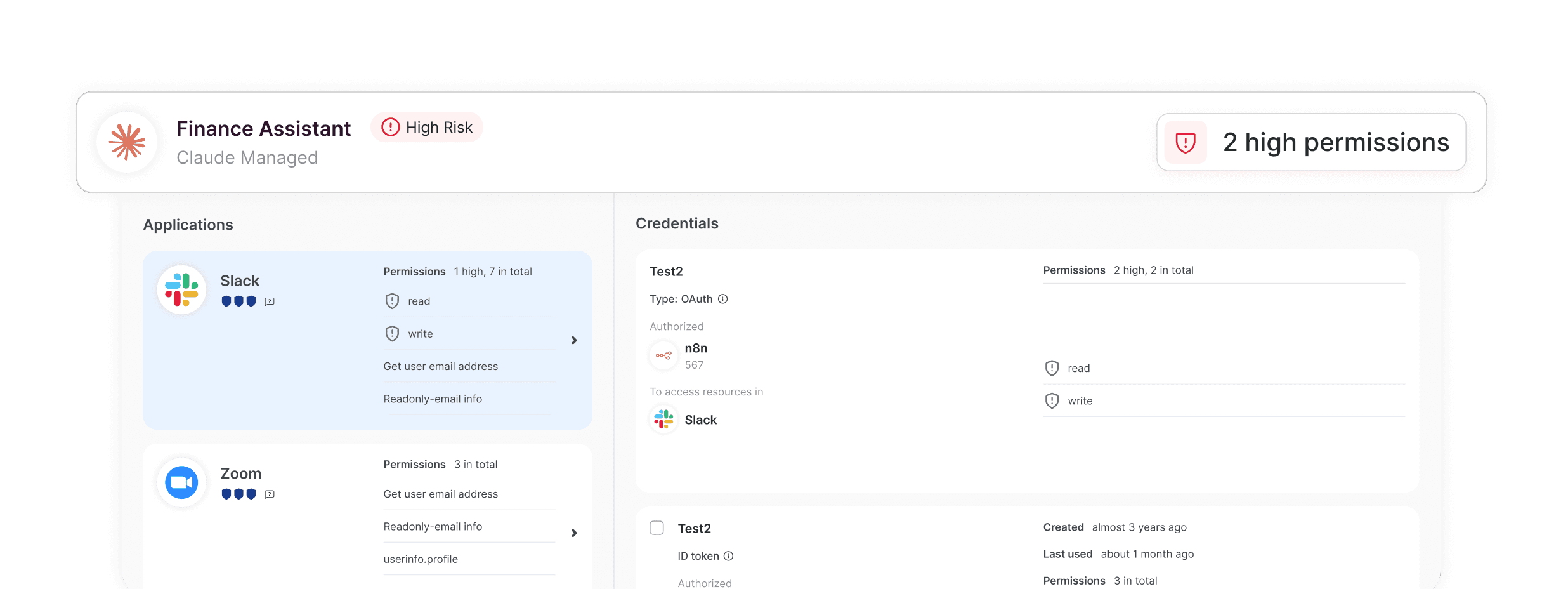
Task: Click the red shield icon beside high permissions
Action: click(1186, 142)
